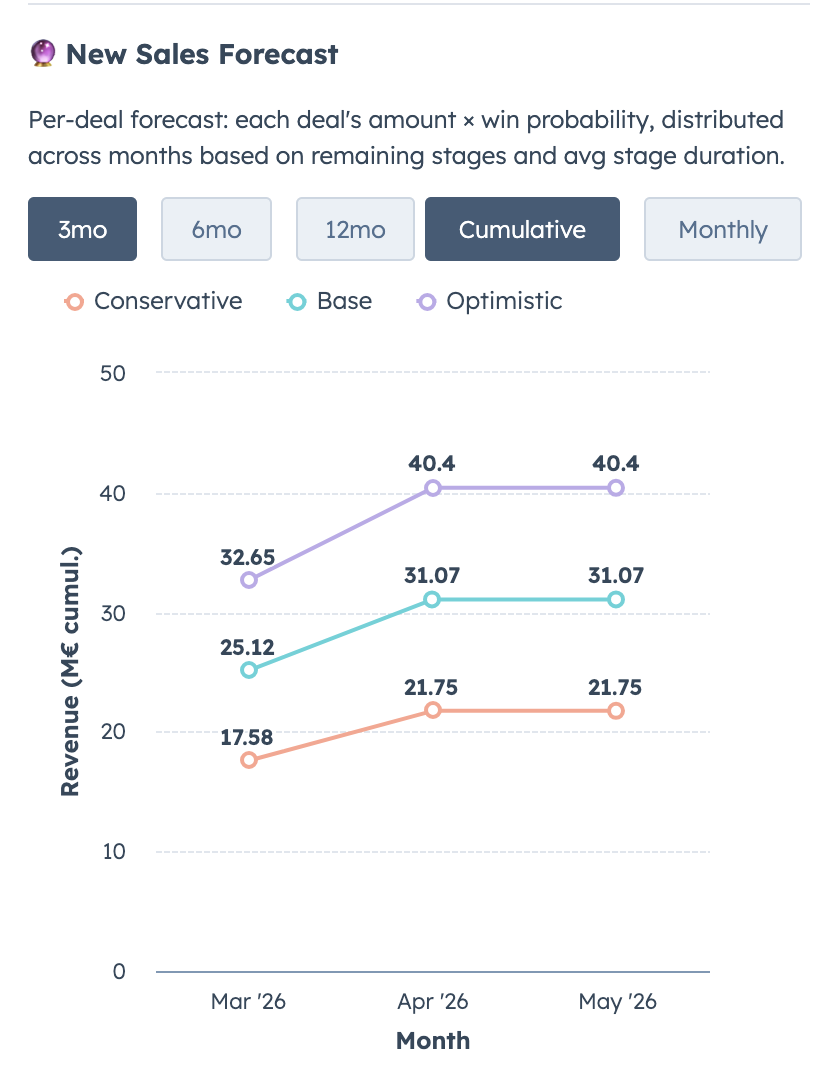Click Conservative 21.75 point at Apr '26
834x1076 pixels.
click(x=433, y=710)
